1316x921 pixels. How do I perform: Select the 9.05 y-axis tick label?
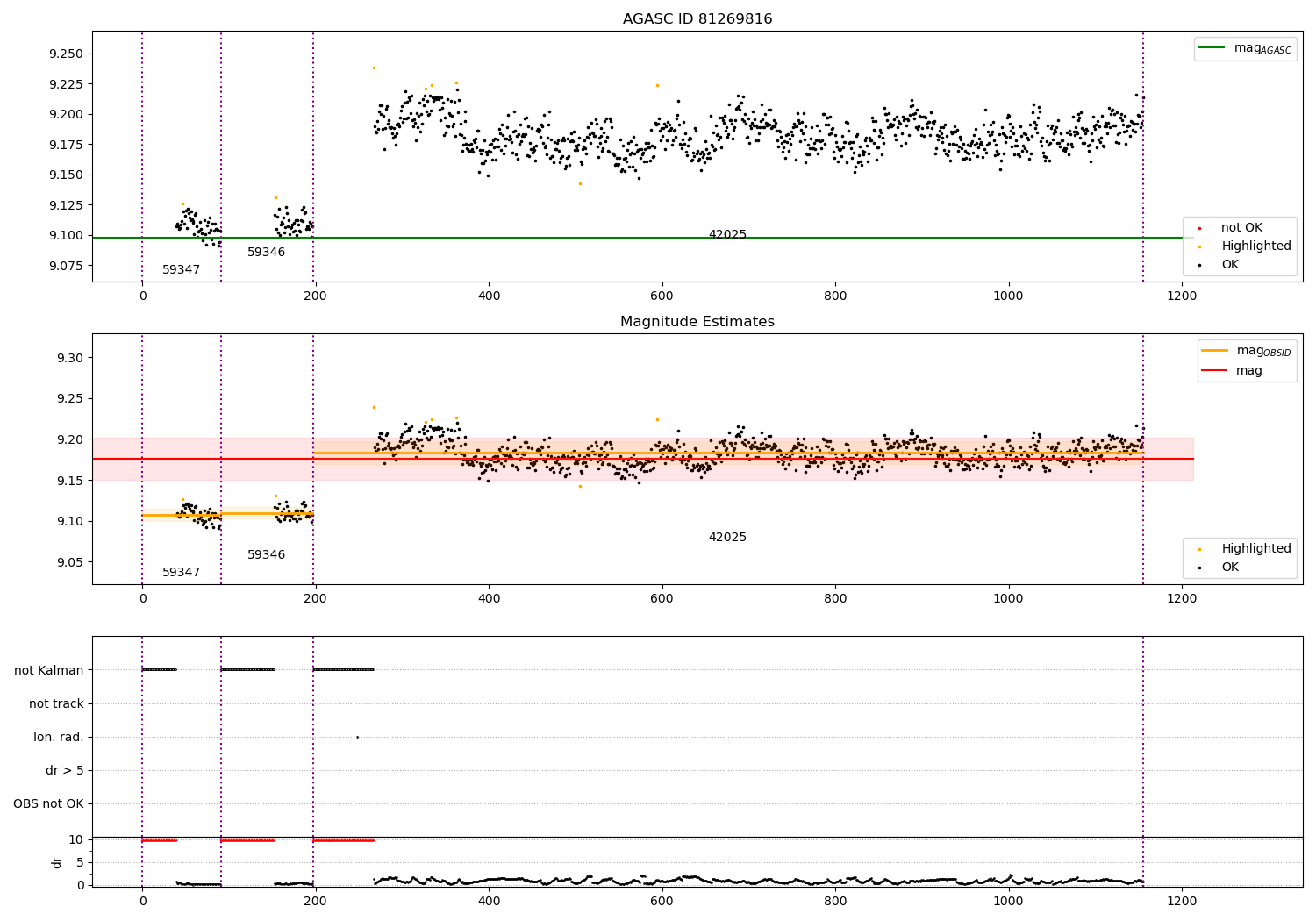coord(69,562)
